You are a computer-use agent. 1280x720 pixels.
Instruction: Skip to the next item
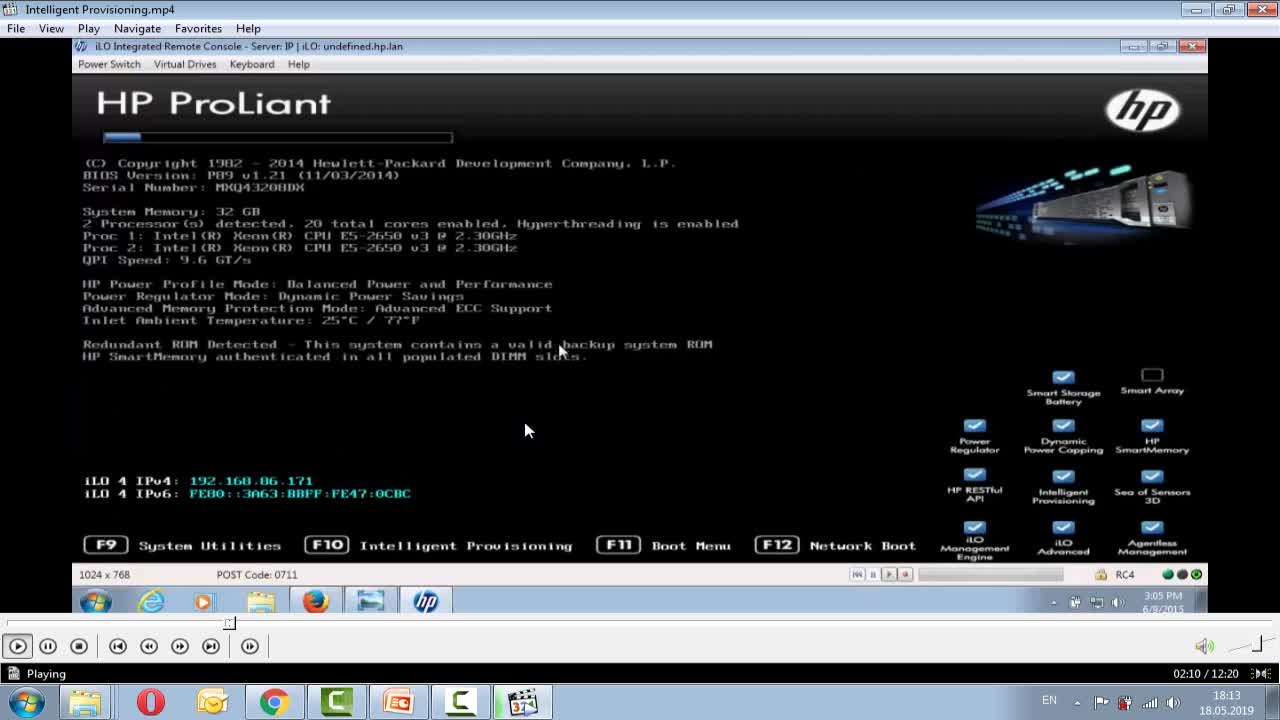pyautogui.click(x=211, y=646)
